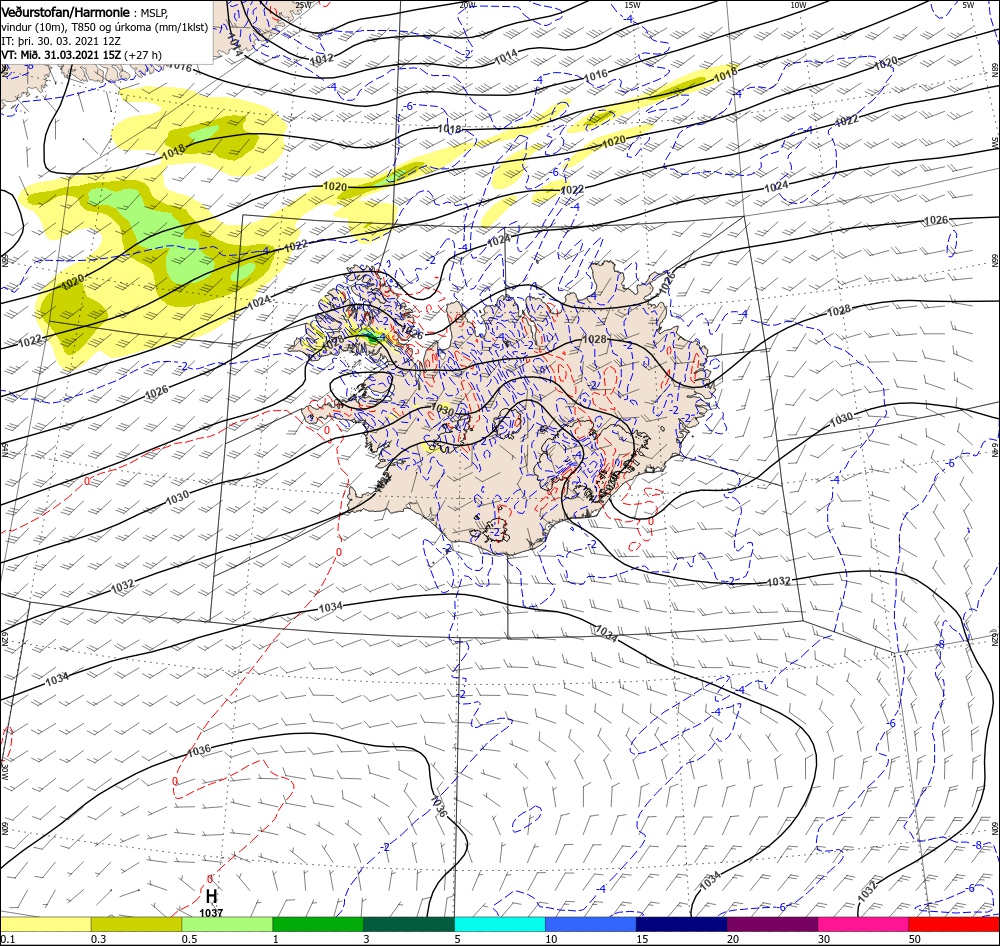Click the '0.1' legend scale value

pos(7,939)
